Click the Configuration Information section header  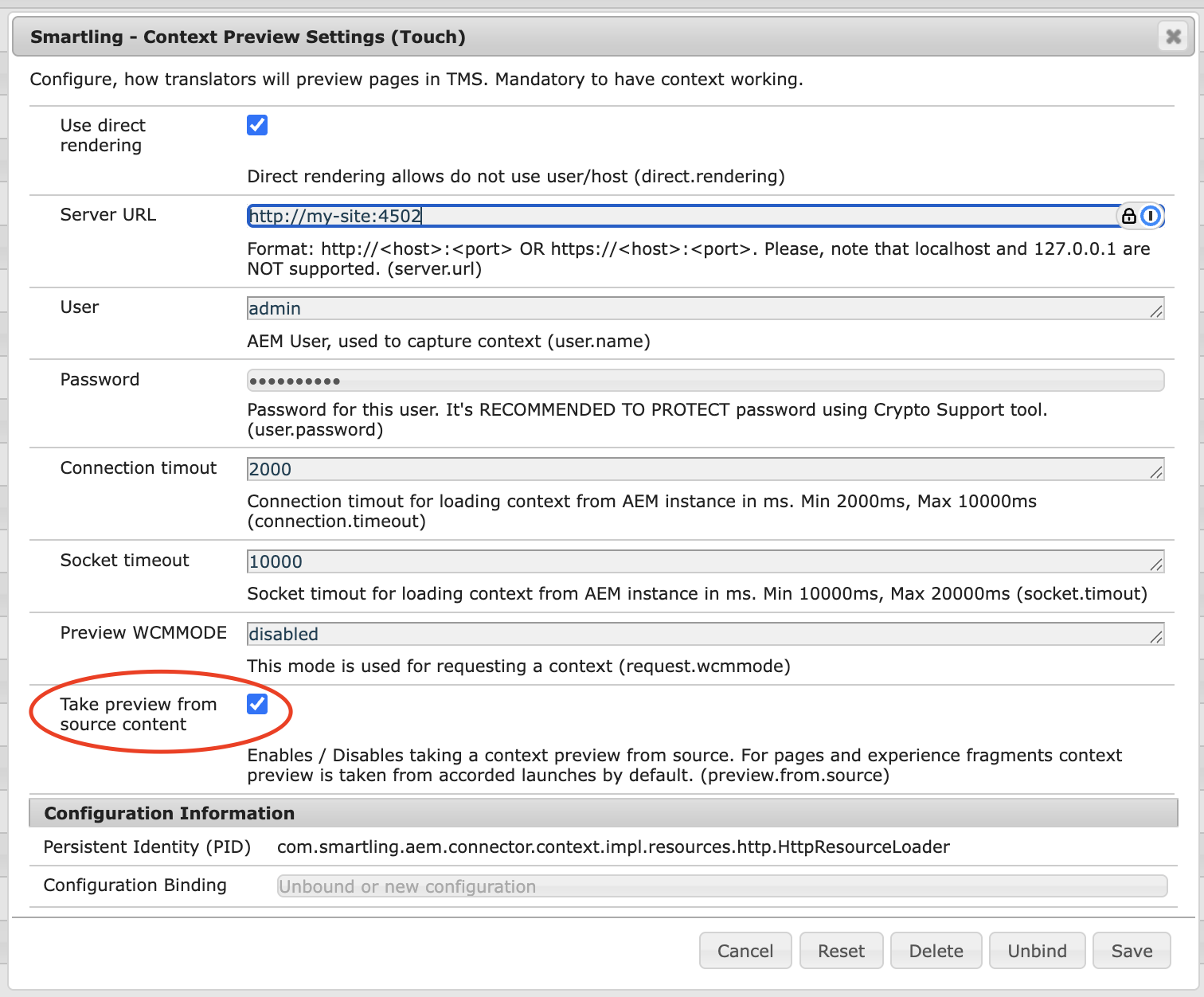coord(170,813)
